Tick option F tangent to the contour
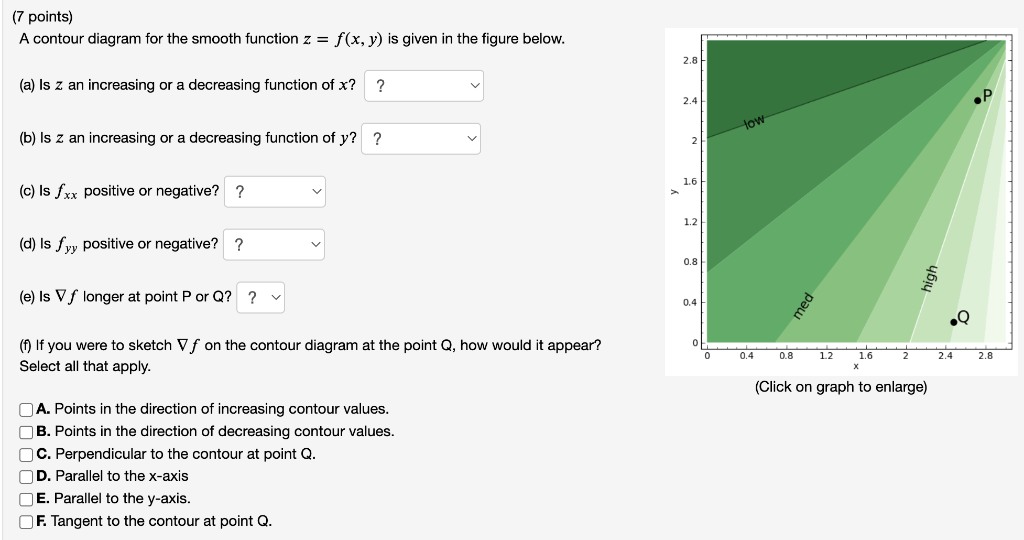This screenshot has width=1024, height=540. 26,522
